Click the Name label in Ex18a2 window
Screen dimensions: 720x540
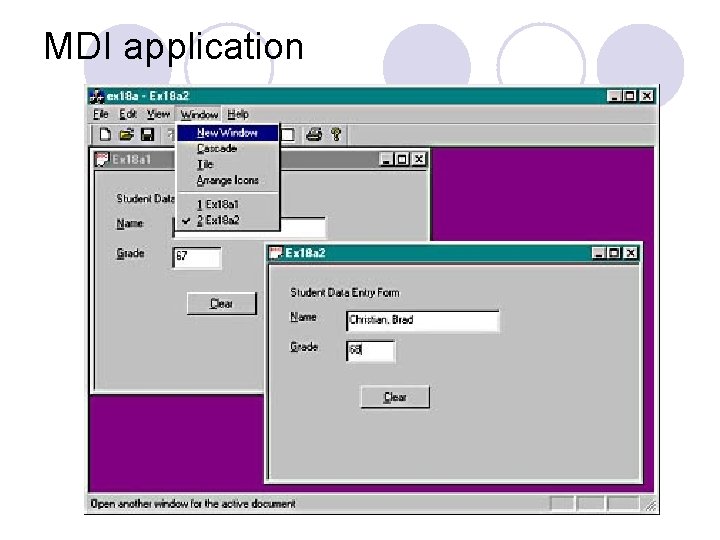pos(303,317)
